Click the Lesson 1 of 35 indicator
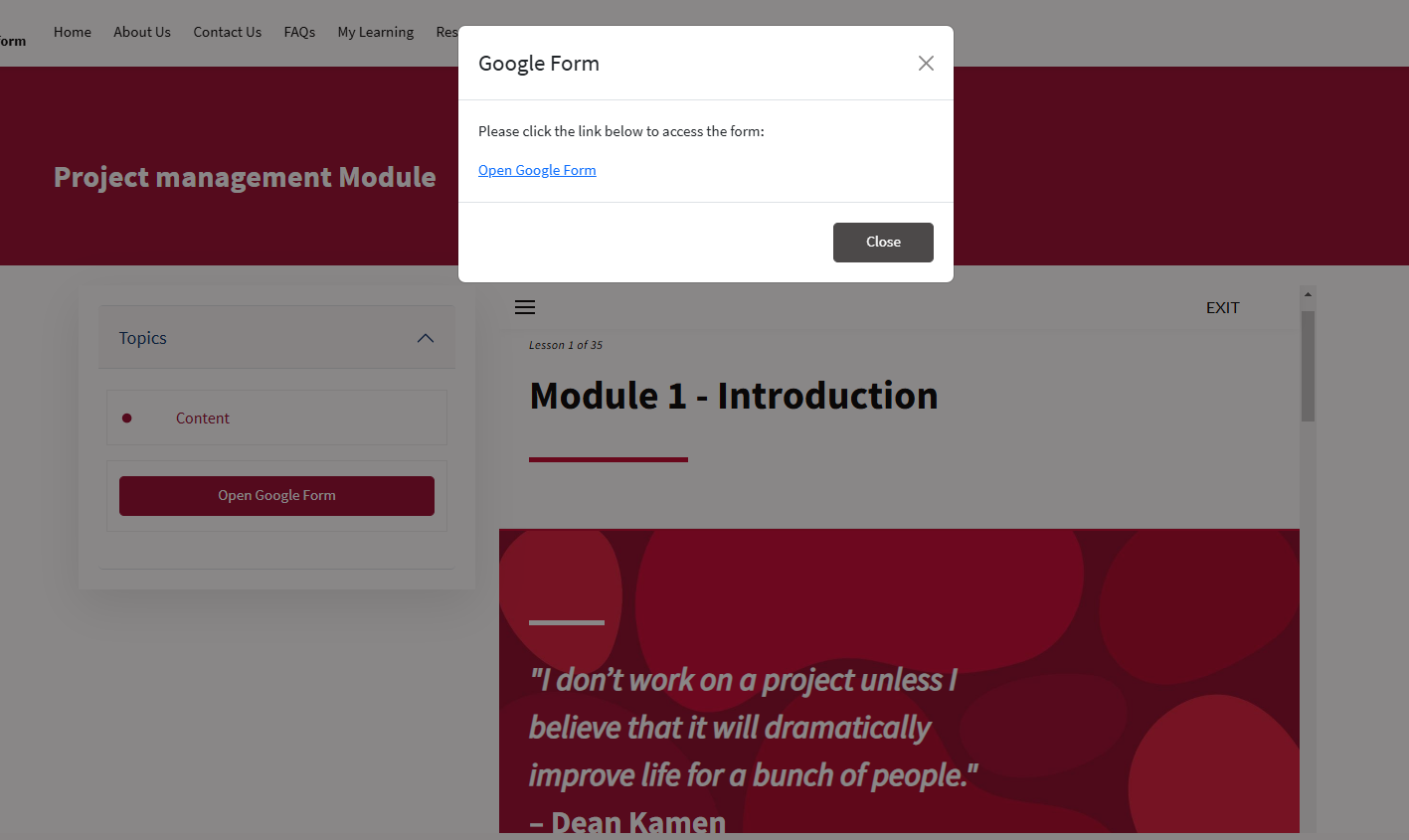This screenshot has width=1409, height=840. [x=566, y=345]
